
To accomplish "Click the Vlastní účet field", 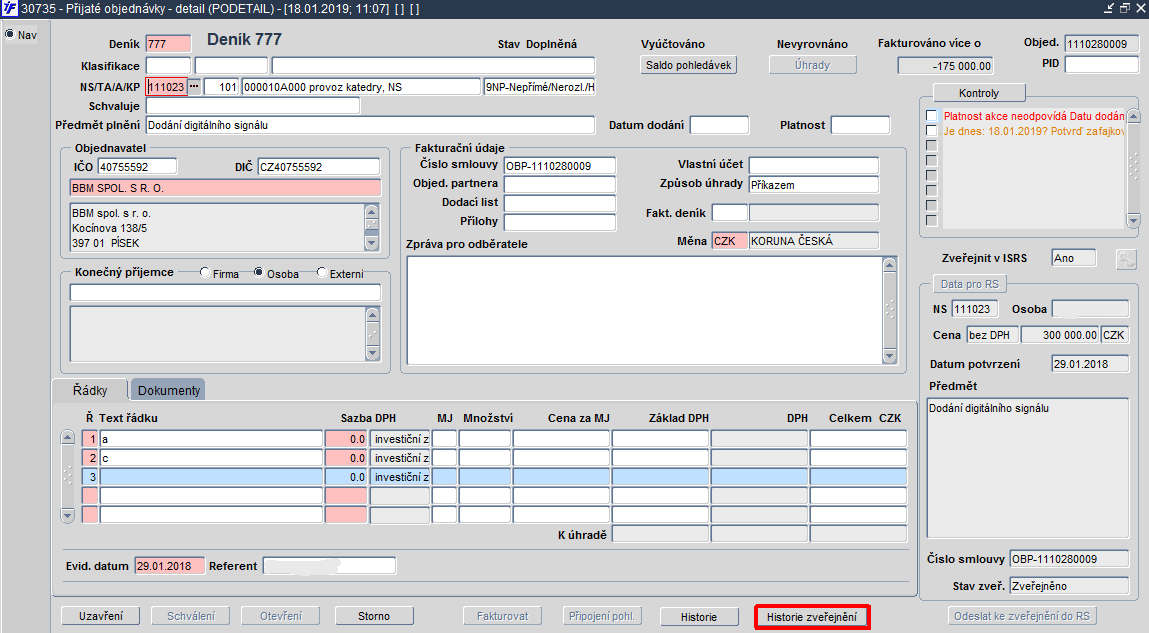I will 813,165.
